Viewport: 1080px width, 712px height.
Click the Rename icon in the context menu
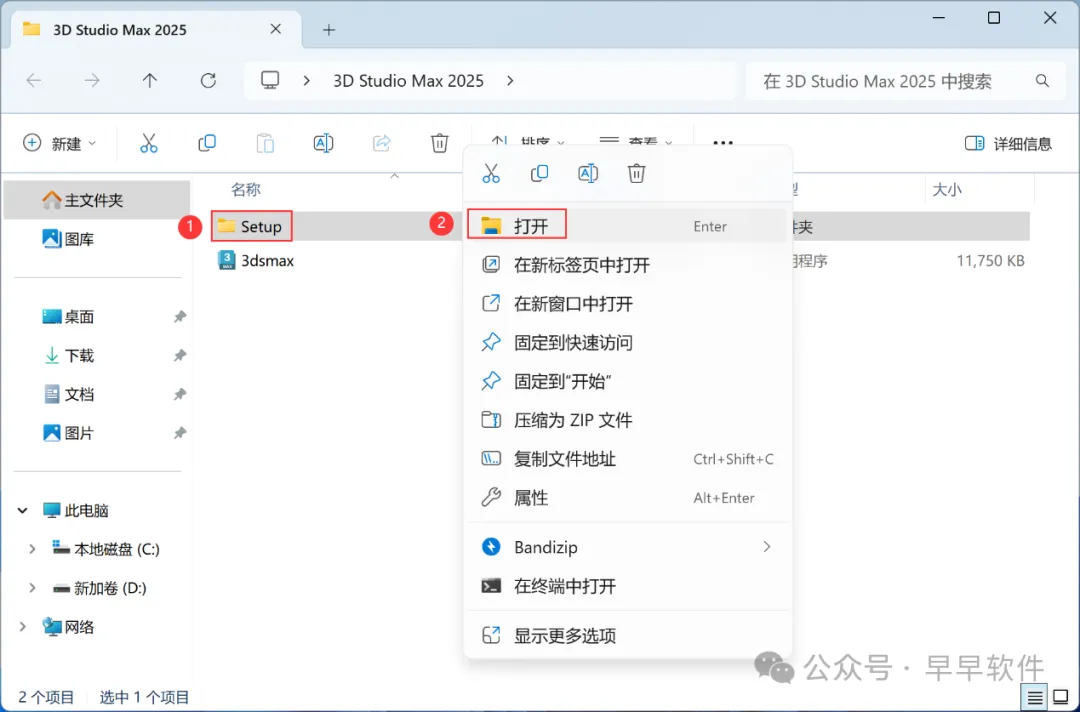point(588,174)
